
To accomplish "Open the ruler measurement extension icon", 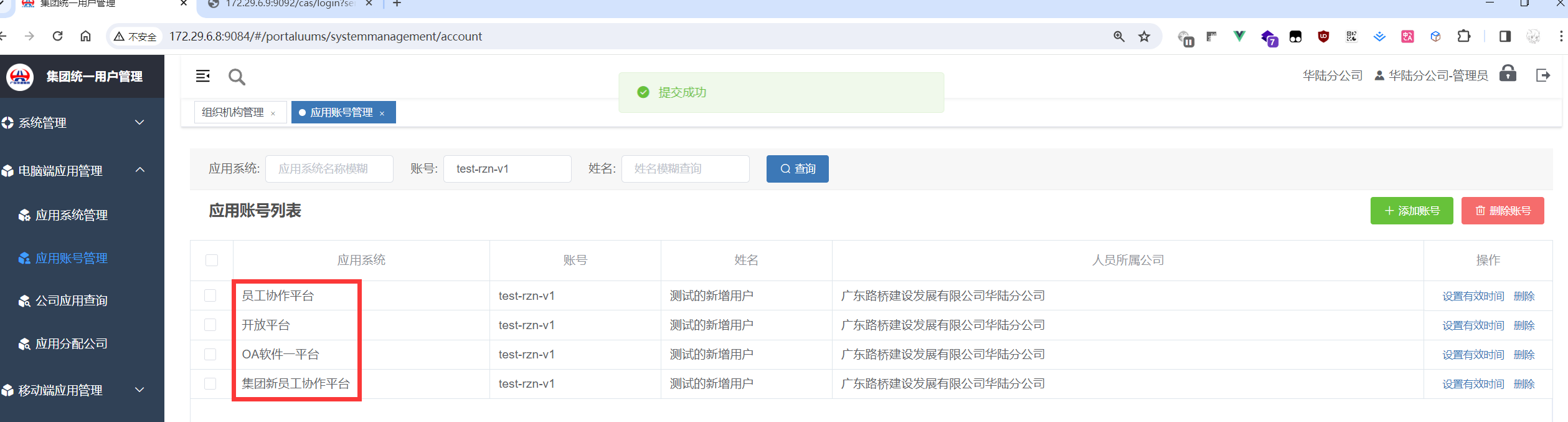I will pos(1211,37).
